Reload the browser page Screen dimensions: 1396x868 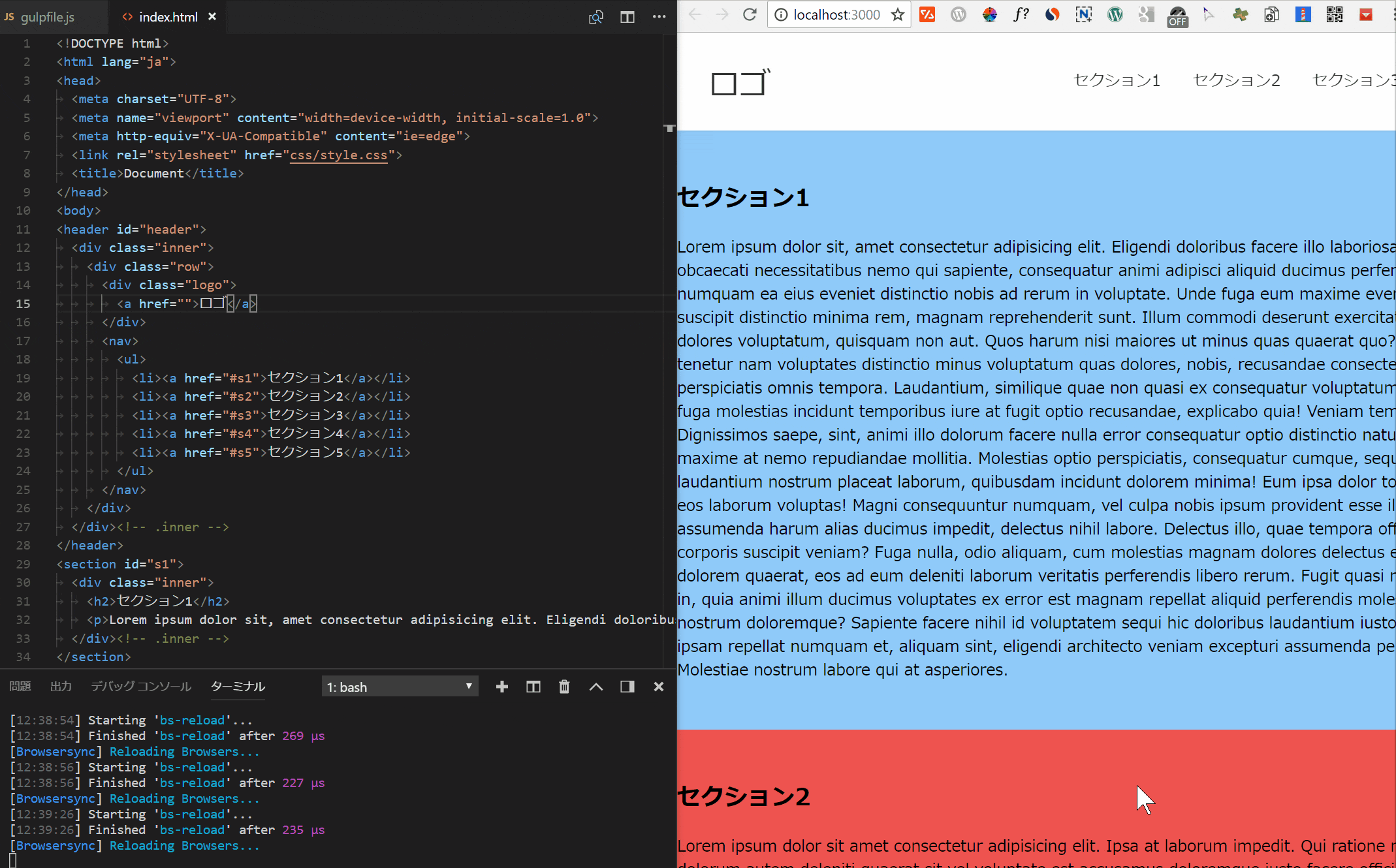pyautogui.click(x=750, y=15)
